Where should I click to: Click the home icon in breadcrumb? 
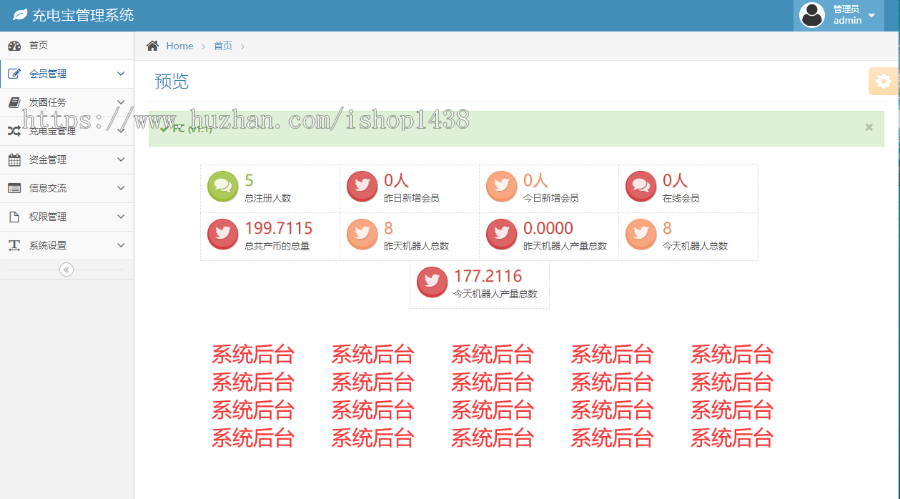click(x=152, y=46)
